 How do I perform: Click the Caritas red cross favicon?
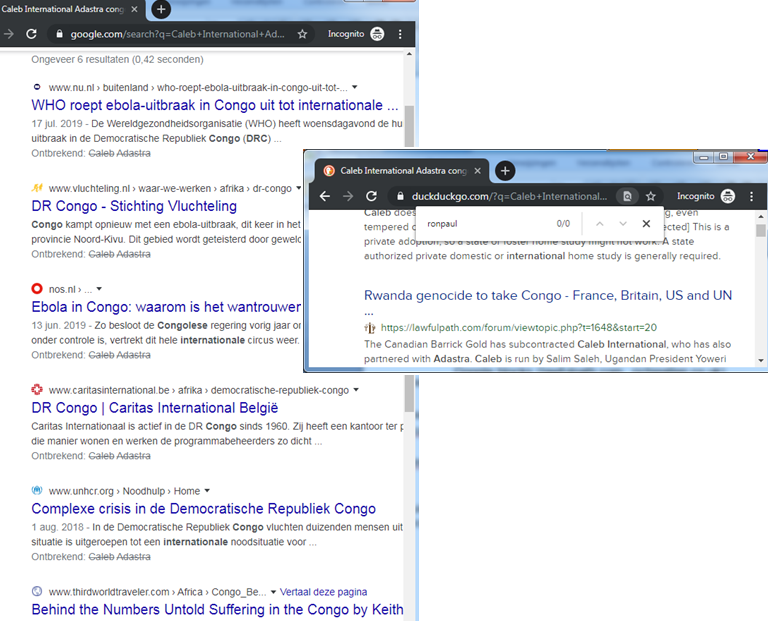(37, 389)
